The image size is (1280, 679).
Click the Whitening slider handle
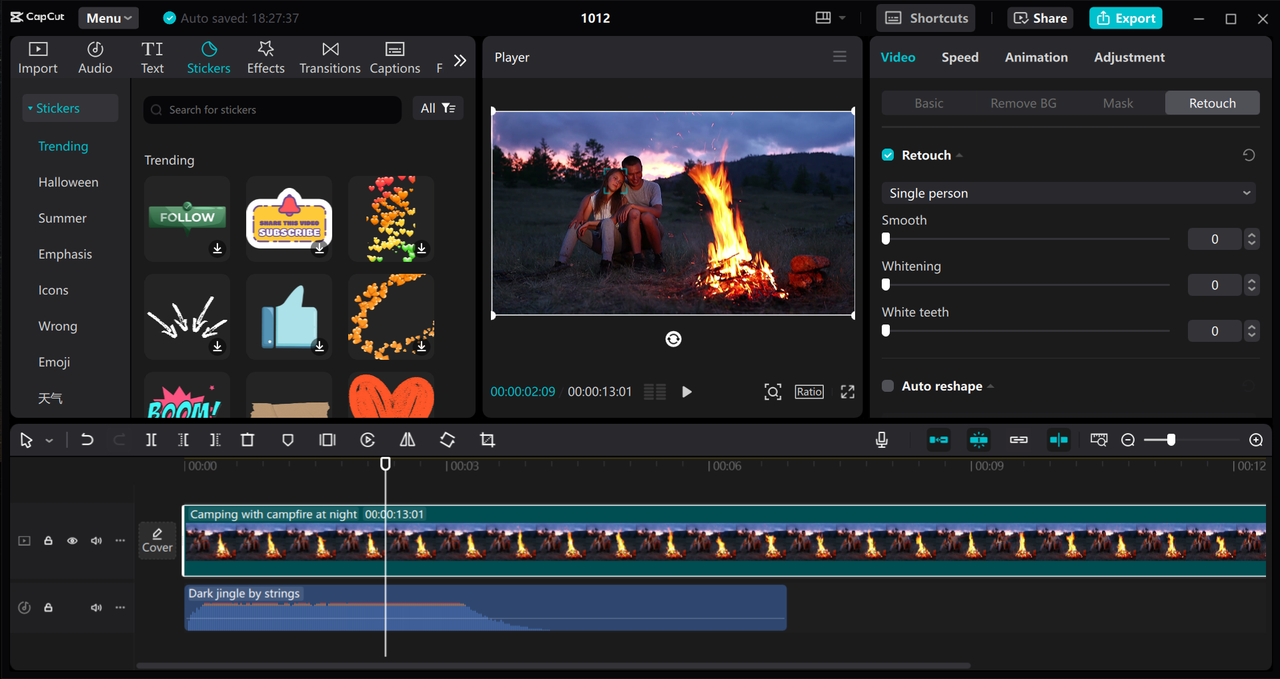(885, 285)
